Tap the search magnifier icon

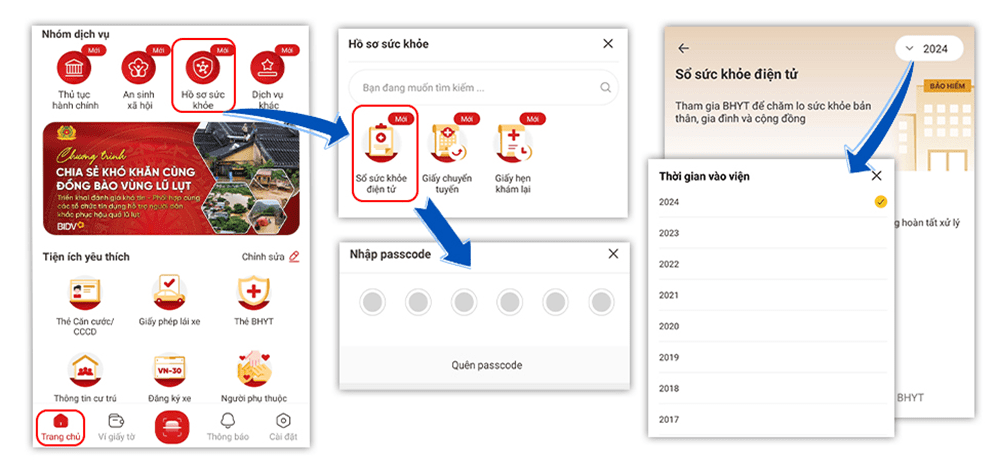click(x=605, y=88)
